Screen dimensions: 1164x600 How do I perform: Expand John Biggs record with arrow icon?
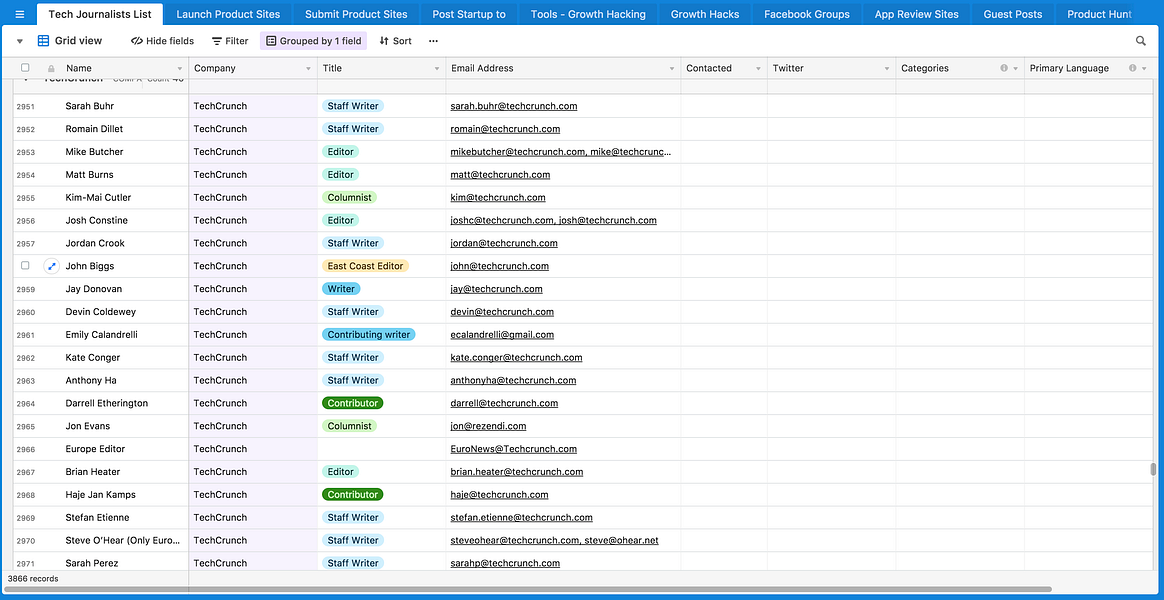(x=51, y=266)
